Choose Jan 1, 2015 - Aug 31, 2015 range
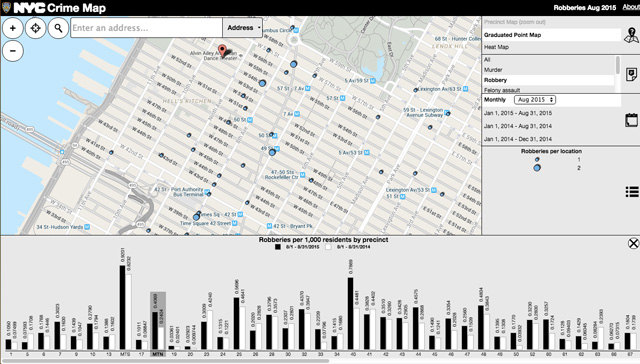This screenshot has width=640, height=364. 518,113
